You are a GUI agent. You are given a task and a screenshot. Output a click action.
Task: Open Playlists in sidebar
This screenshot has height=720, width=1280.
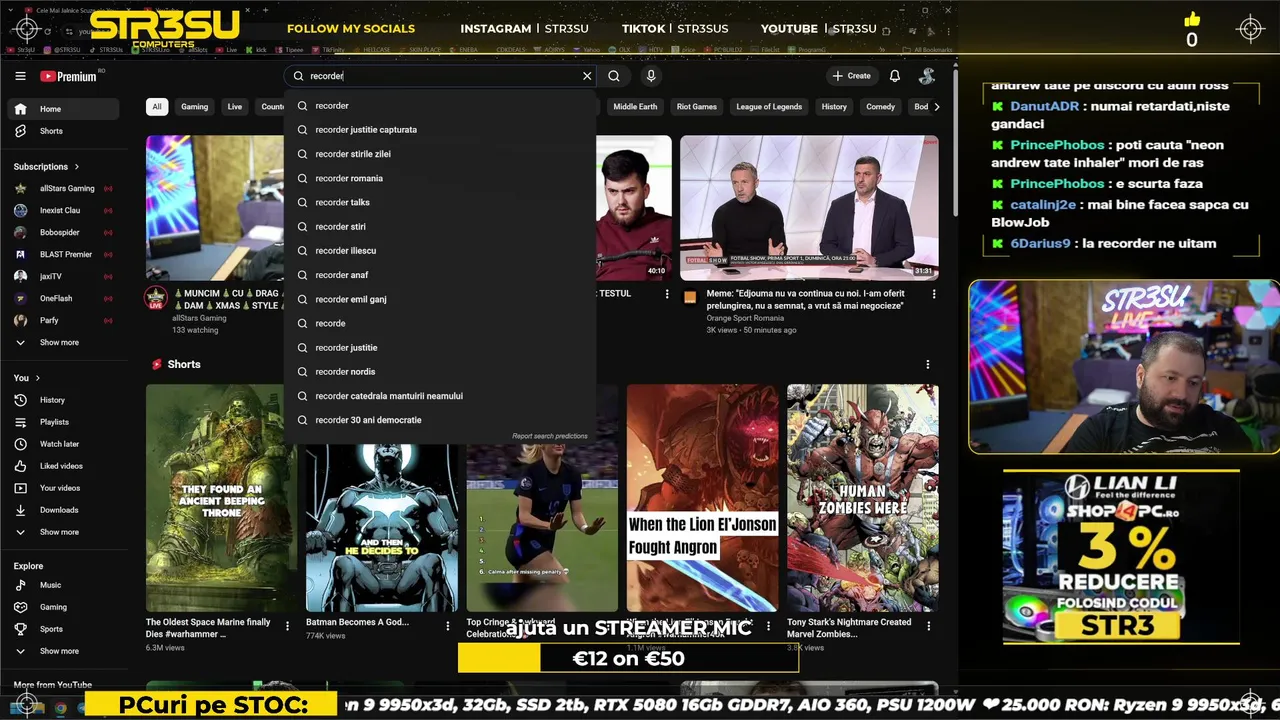click(x=63, y=422)
